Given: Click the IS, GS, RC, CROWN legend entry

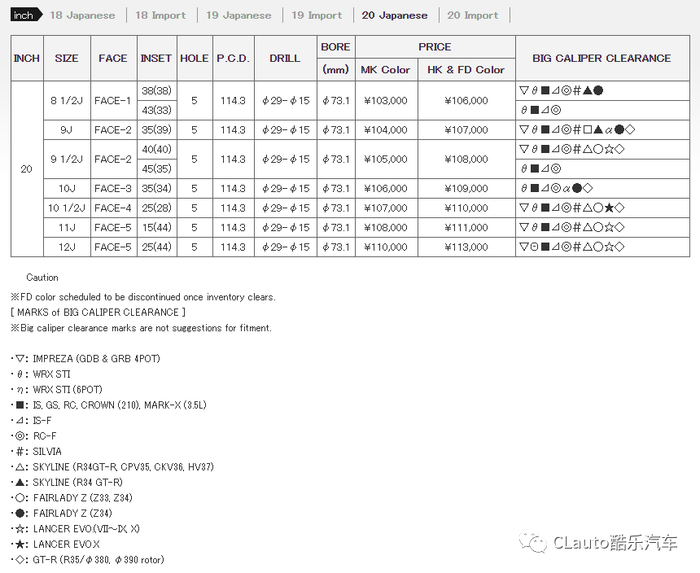Looking at the screenshot, I should point(111,405).
